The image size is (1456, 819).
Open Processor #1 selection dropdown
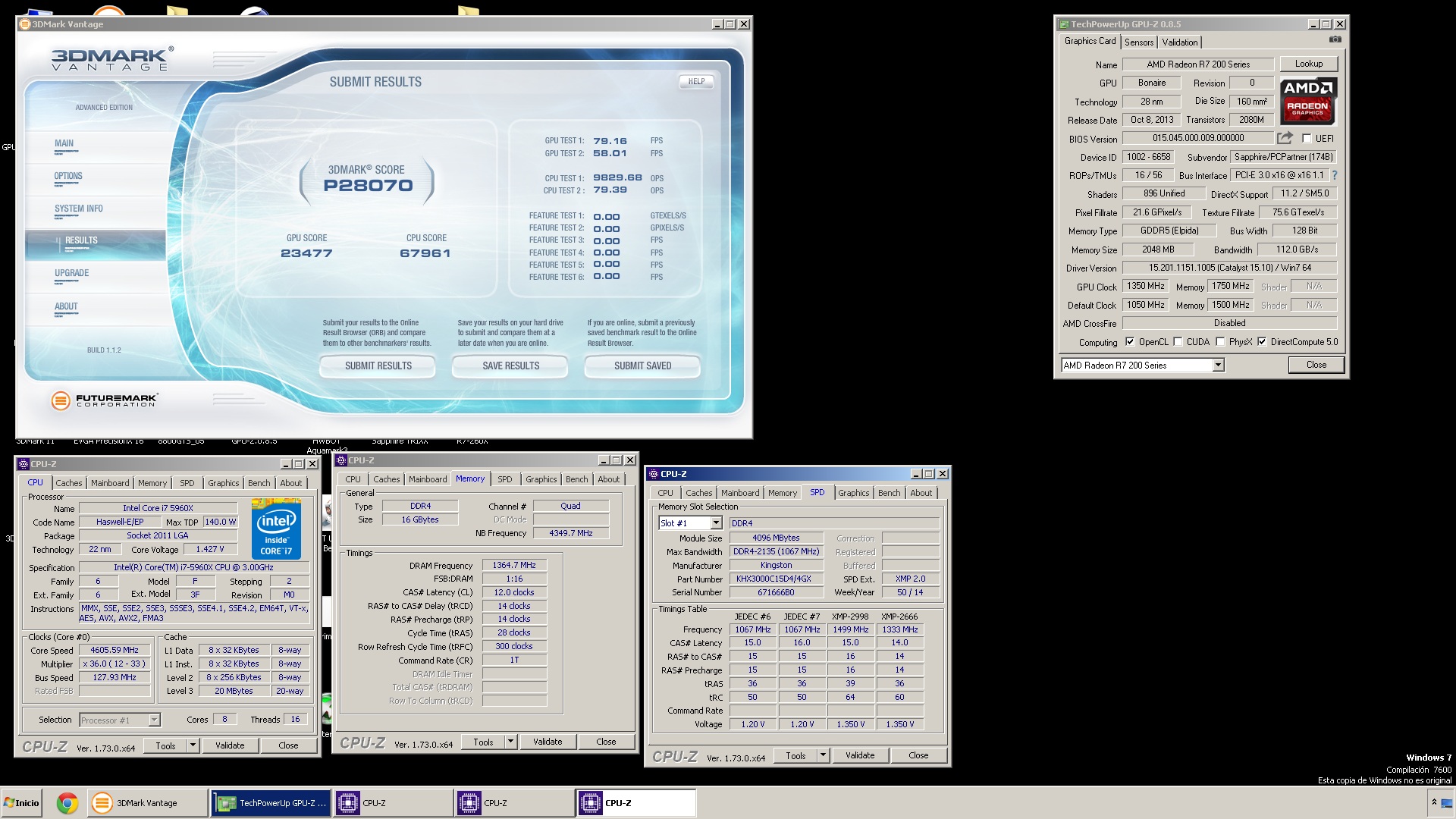click(154, 720)
